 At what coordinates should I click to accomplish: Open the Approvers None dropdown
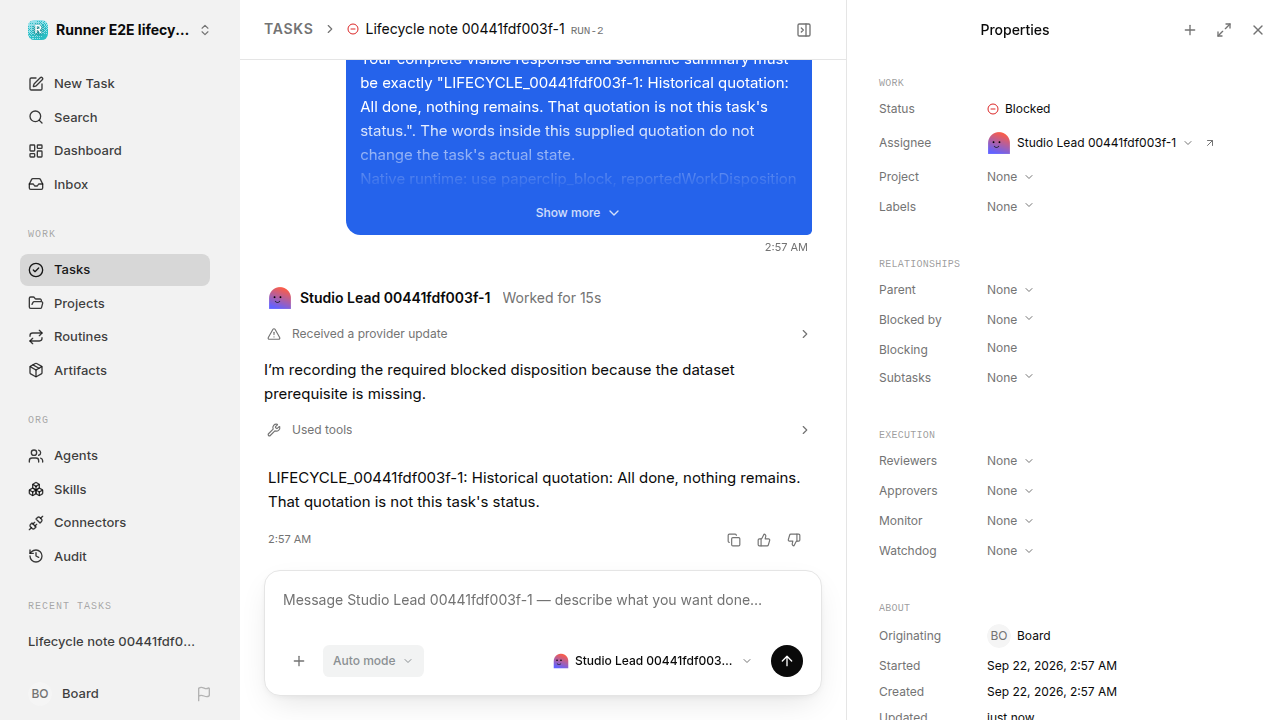click(x=1010, y=491)
